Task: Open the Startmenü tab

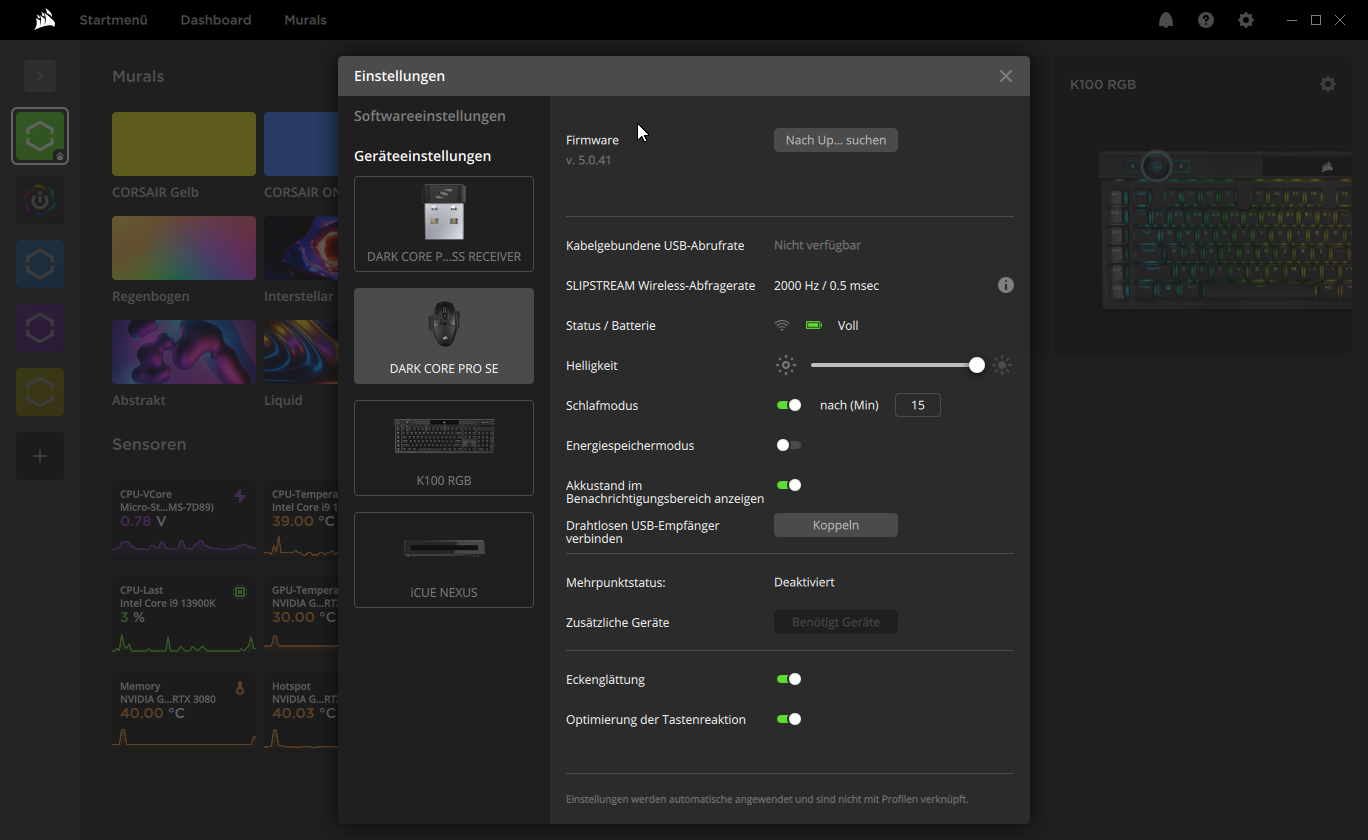Action: point(114,20)
